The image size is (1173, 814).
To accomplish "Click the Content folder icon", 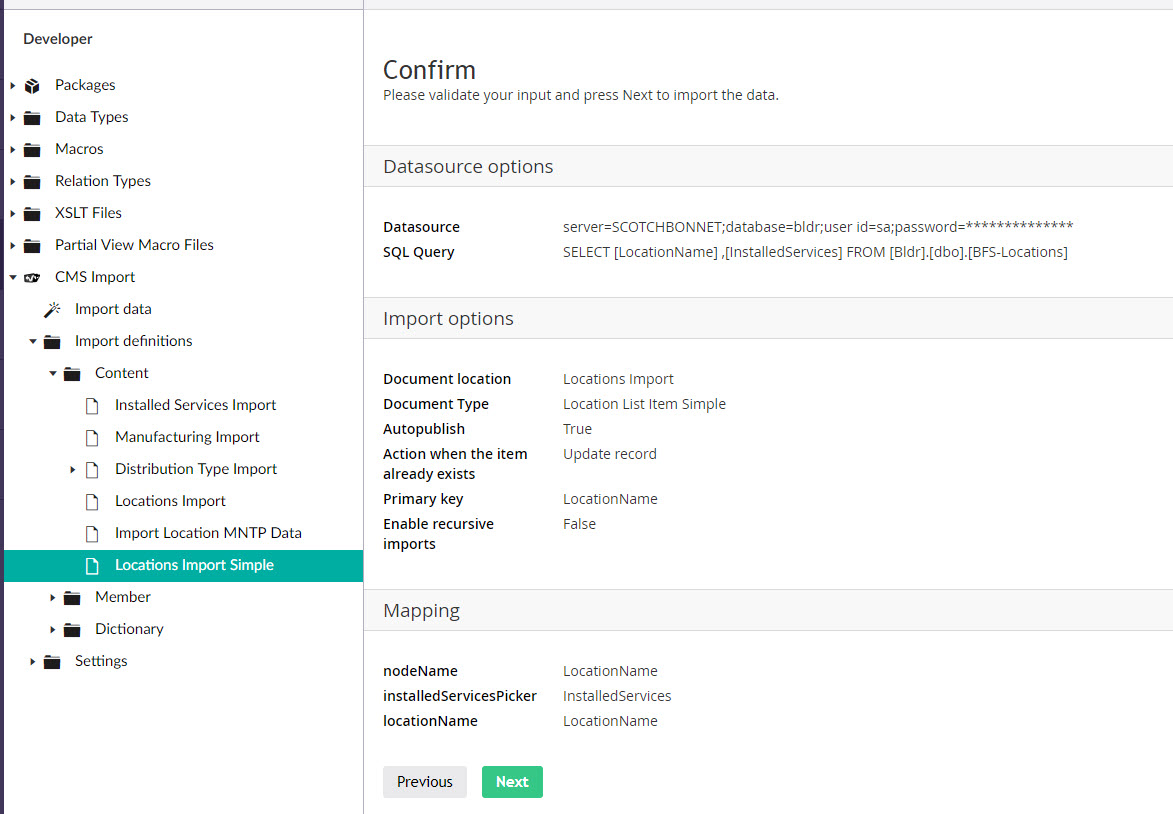I will (72, 373).
